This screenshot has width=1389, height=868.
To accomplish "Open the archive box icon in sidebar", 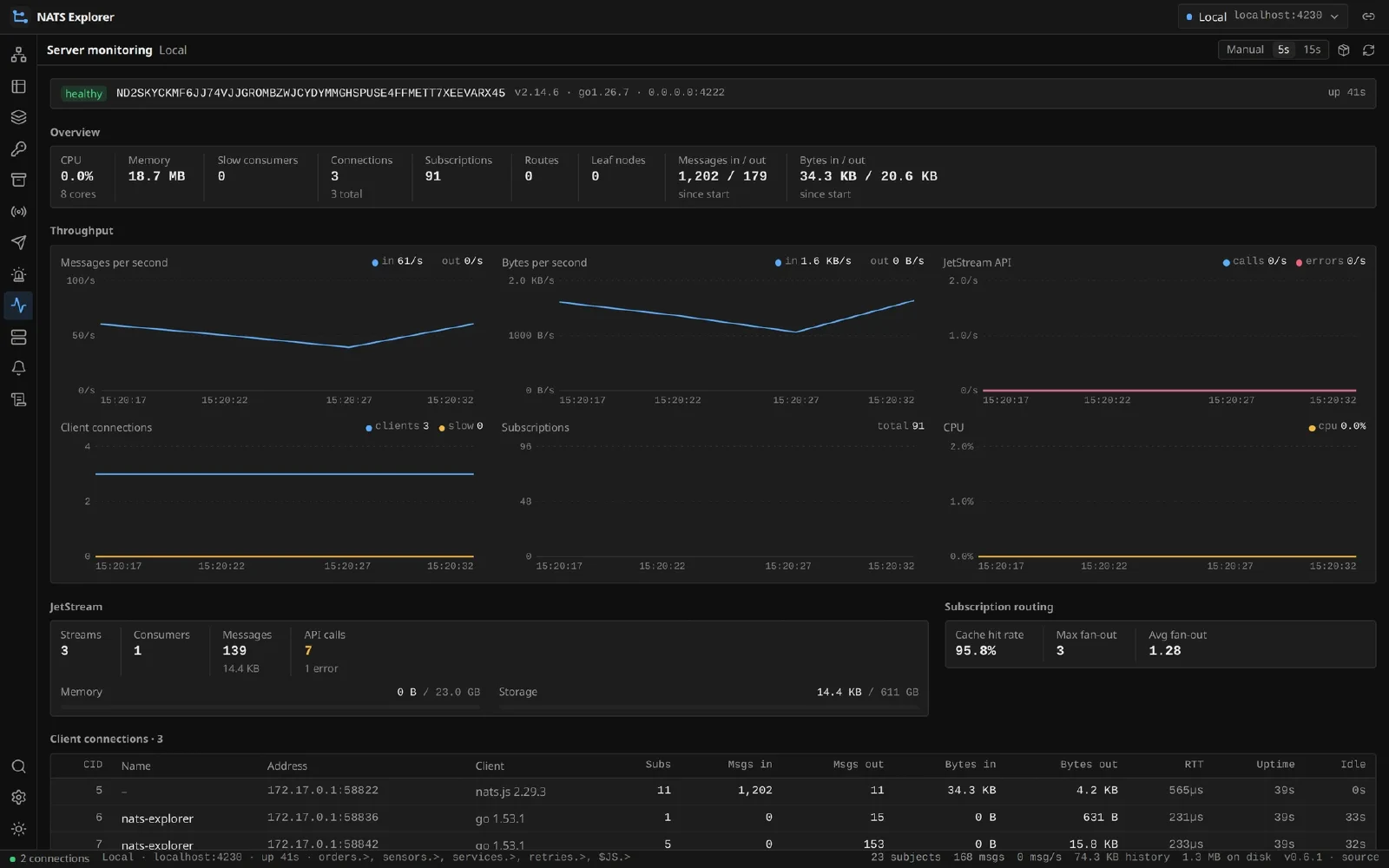I will (x=18, y=181).
